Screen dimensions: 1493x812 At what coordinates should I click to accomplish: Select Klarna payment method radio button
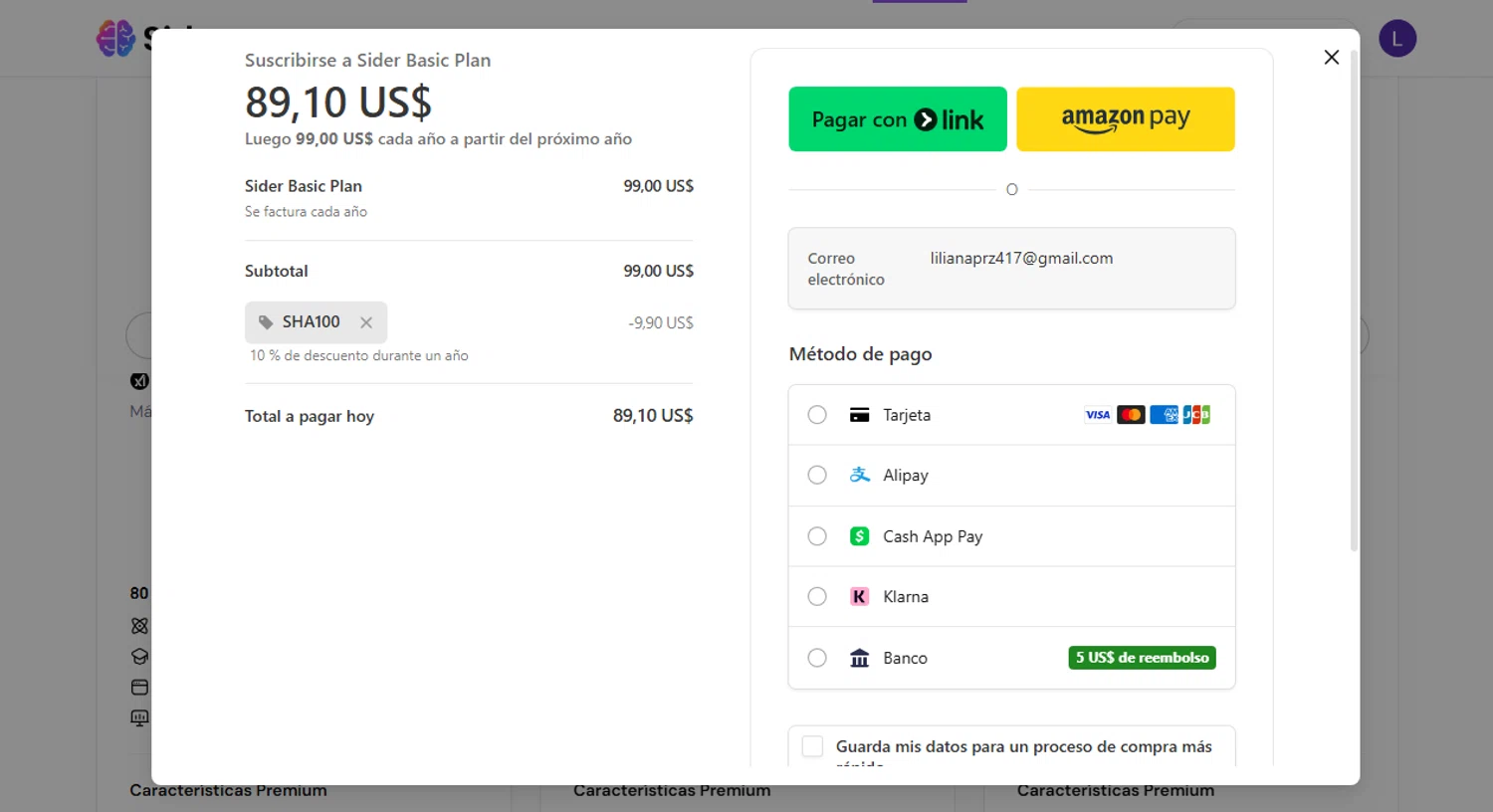817,597
